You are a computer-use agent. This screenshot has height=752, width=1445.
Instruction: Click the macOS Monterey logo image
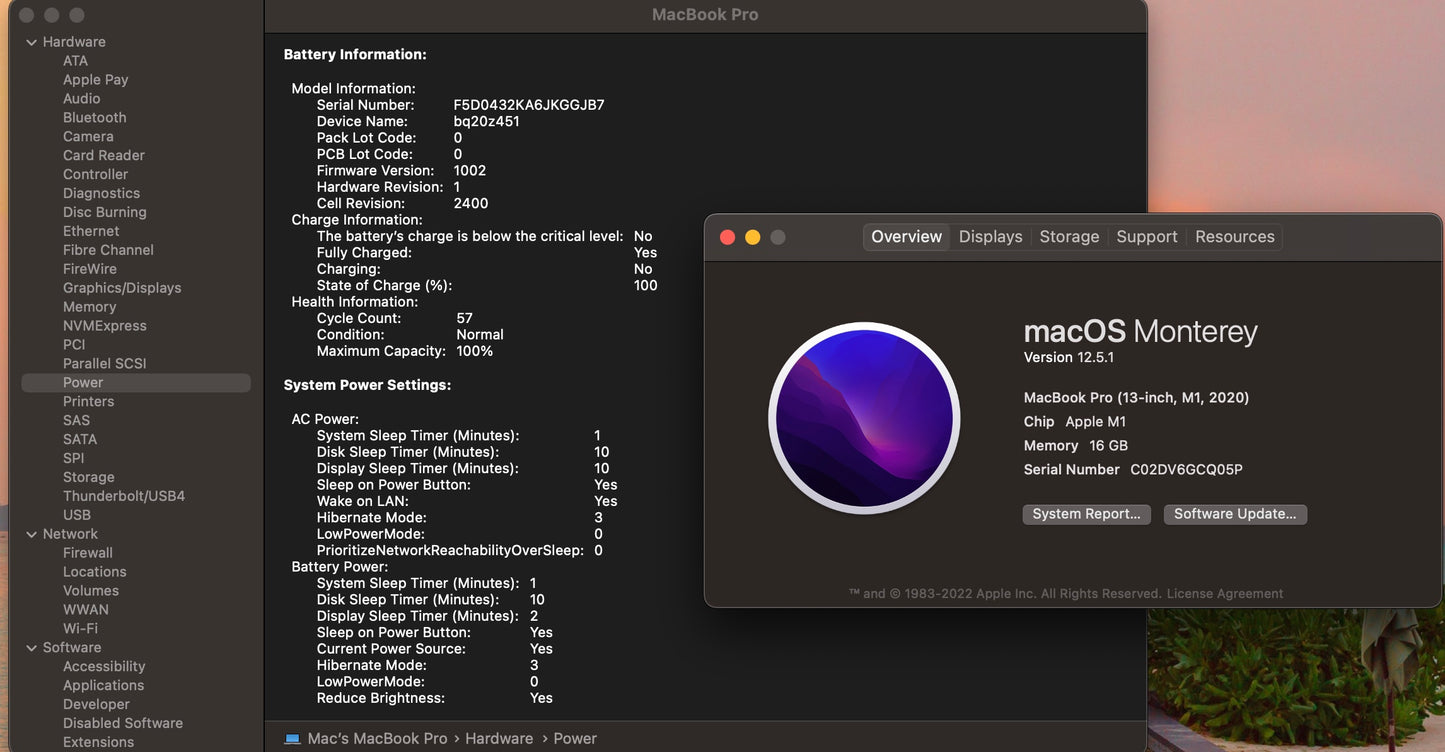(x=864, y=418)
